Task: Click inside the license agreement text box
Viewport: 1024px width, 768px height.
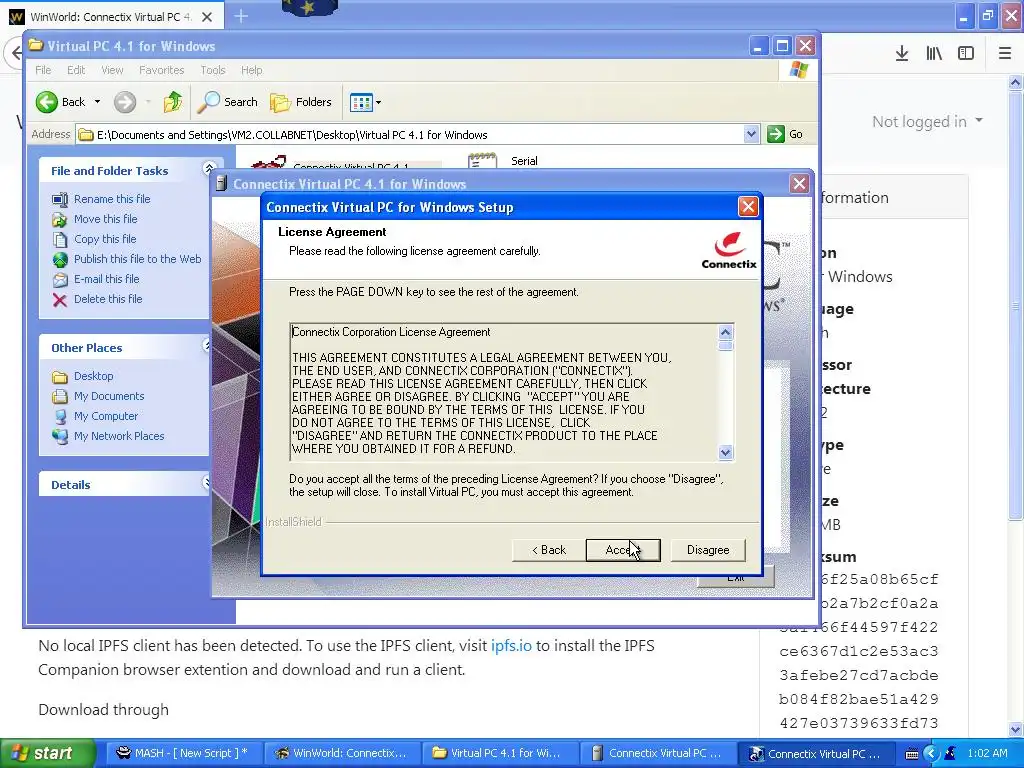Action: click(x=504, y=391)
